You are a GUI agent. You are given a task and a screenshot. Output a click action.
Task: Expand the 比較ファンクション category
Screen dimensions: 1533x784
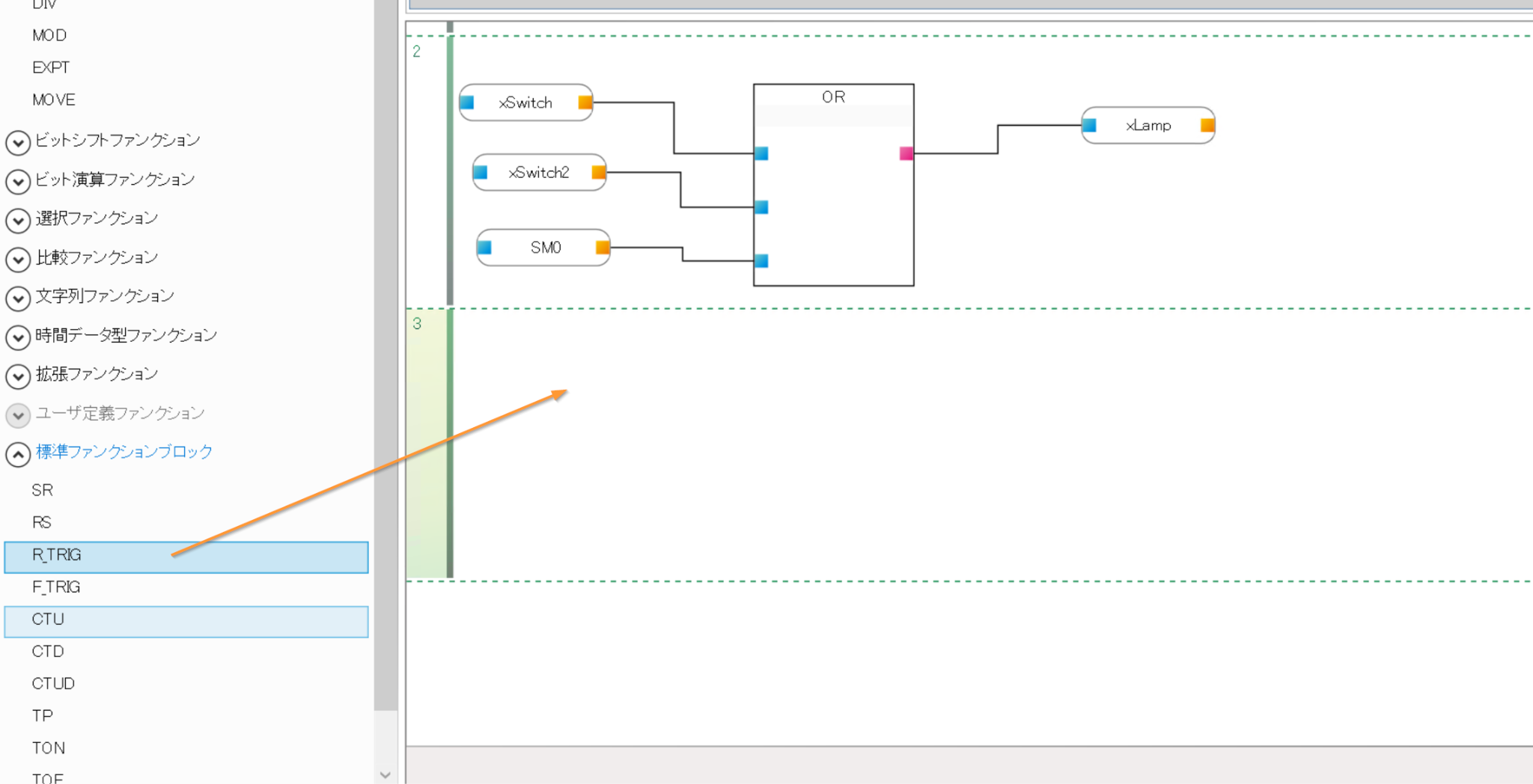coord(18,259)
